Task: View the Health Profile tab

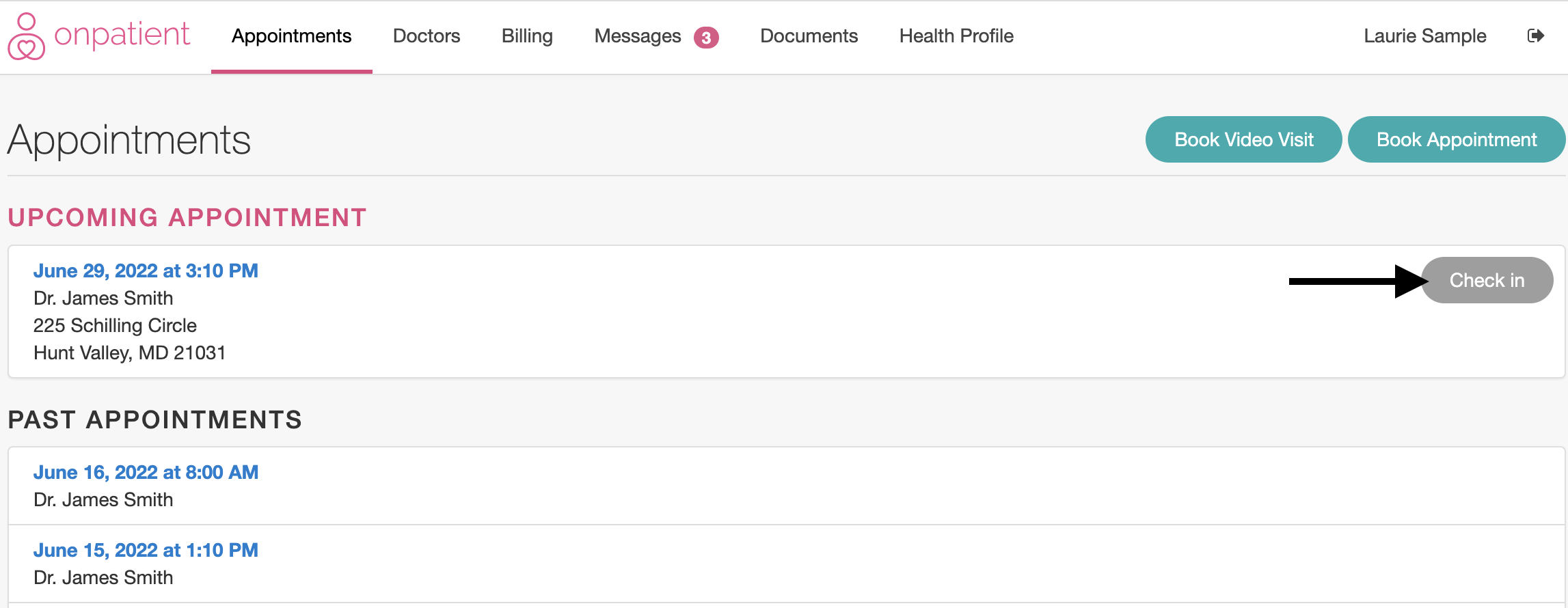Action: pos(956,36)
